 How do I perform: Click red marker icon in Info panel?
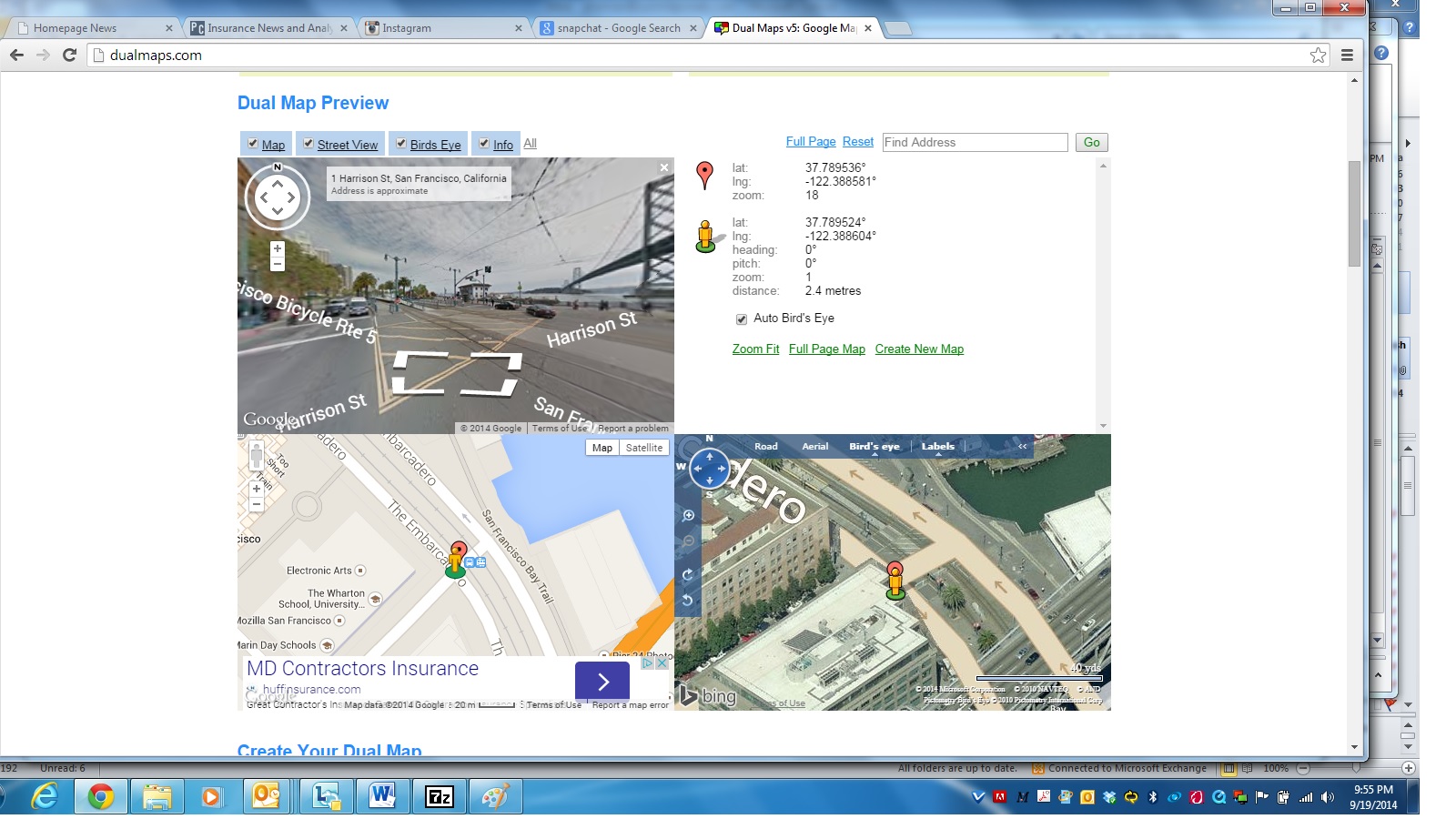(x=704, y=175)
